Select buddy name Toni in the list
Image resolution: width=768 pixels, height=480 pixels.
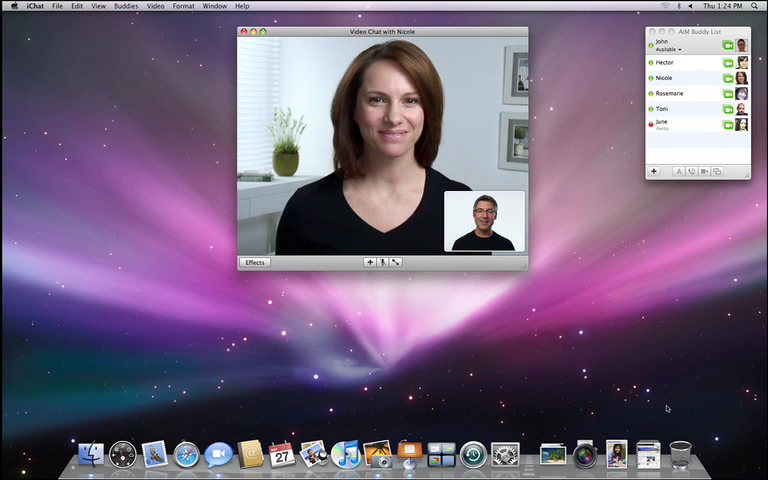(661, 109)
